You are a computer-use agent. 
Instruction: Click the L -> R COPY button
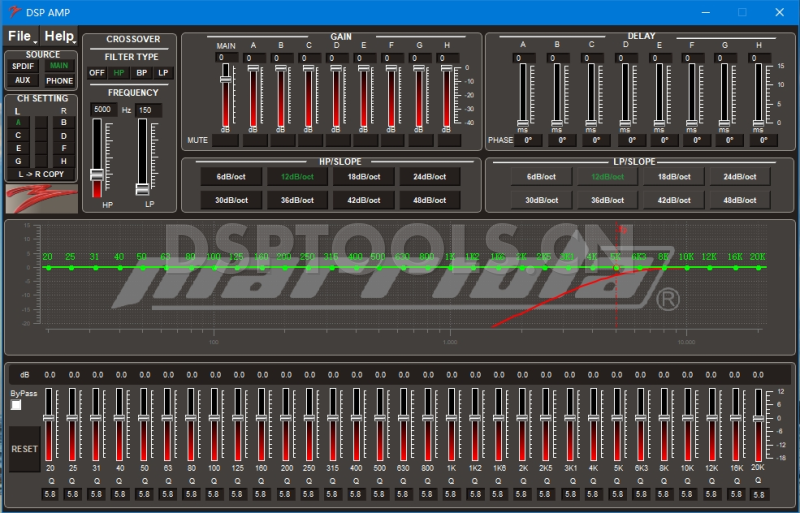[x=42, y=174]
